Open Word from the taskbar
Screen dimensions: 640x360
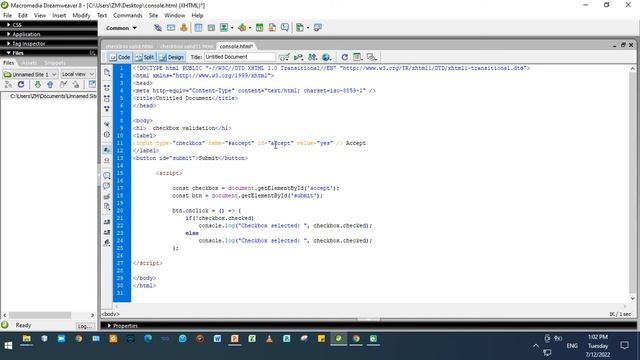click(217, 339)
